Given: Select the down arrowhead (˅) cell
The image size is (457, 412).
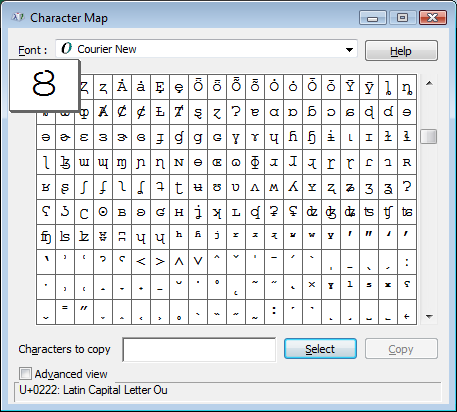Looking at the screenshot, I should [198, 262].
